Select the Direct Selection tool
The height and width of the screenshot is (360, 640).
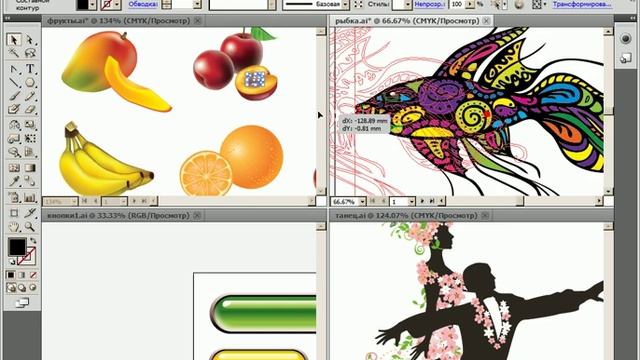click(29, 40)
